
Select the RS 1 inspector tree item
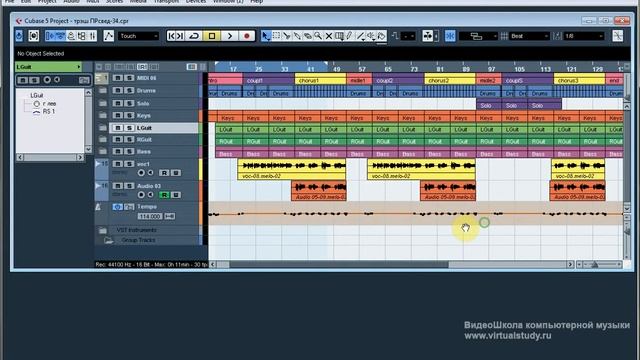(x=49, y=111)
